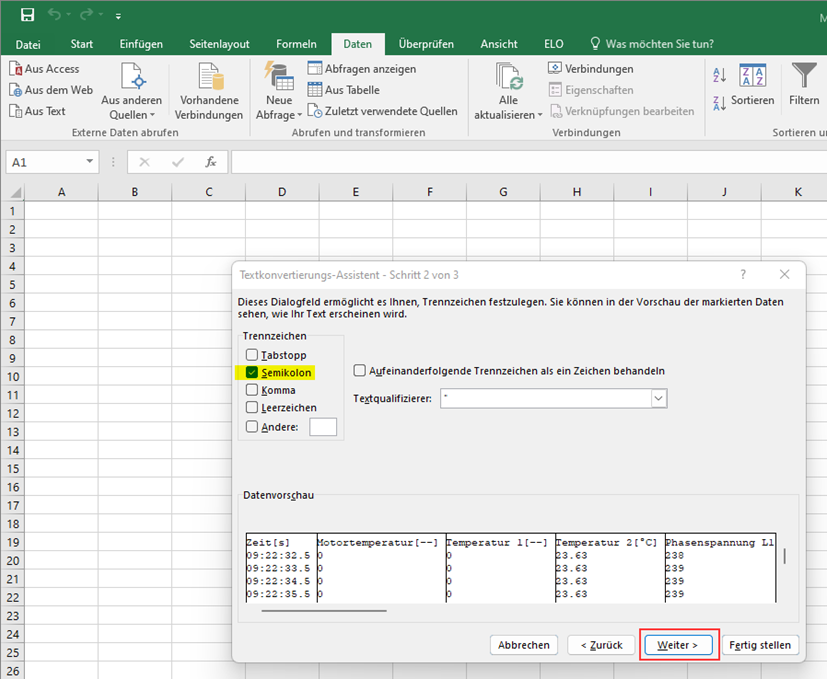Enable Aufeinanderfolgende Trennzeichen checkbox
The height and width of the screenshot is (679, 827).
click(x=360, y=371)
